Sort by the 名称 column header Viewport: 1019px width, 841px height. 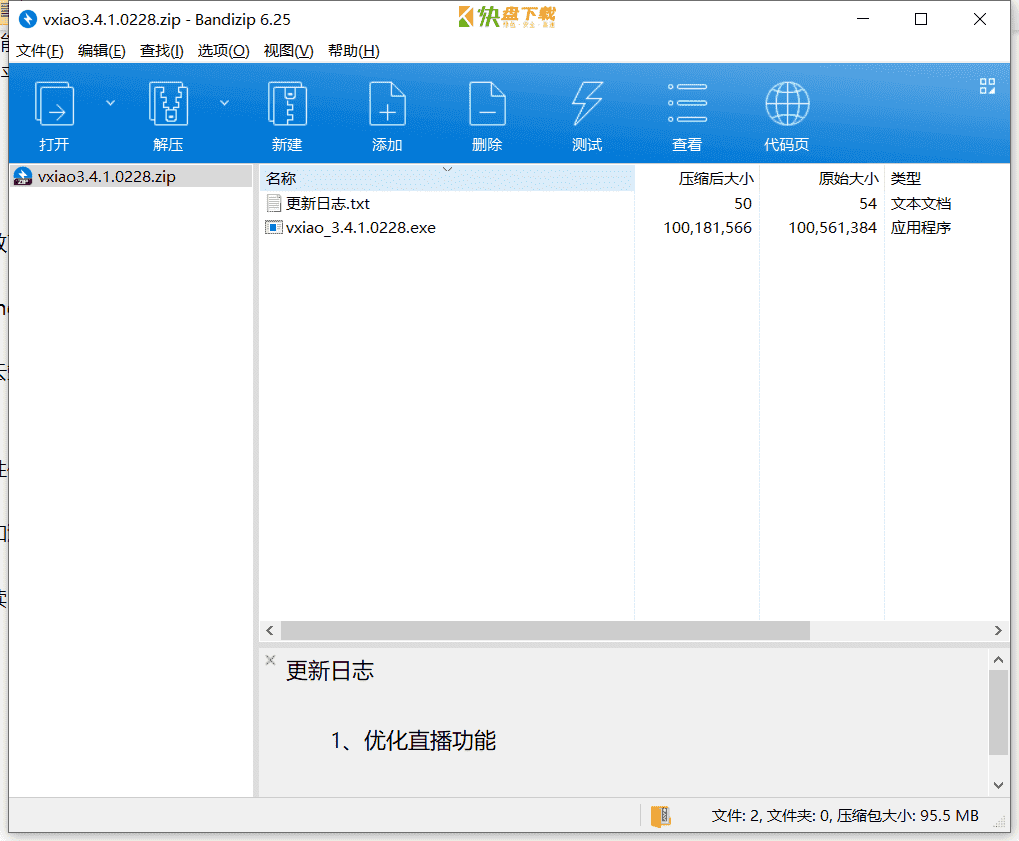[x=447, y=178]
